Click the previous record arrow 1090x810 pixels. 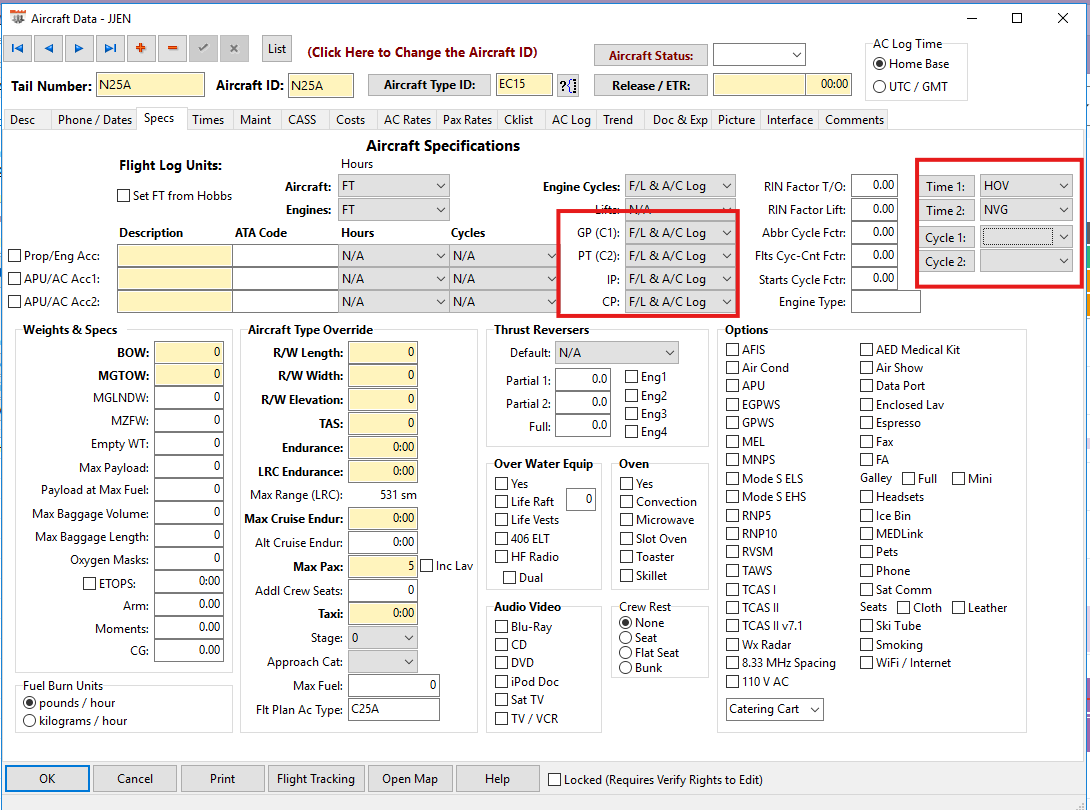(48, 48)
